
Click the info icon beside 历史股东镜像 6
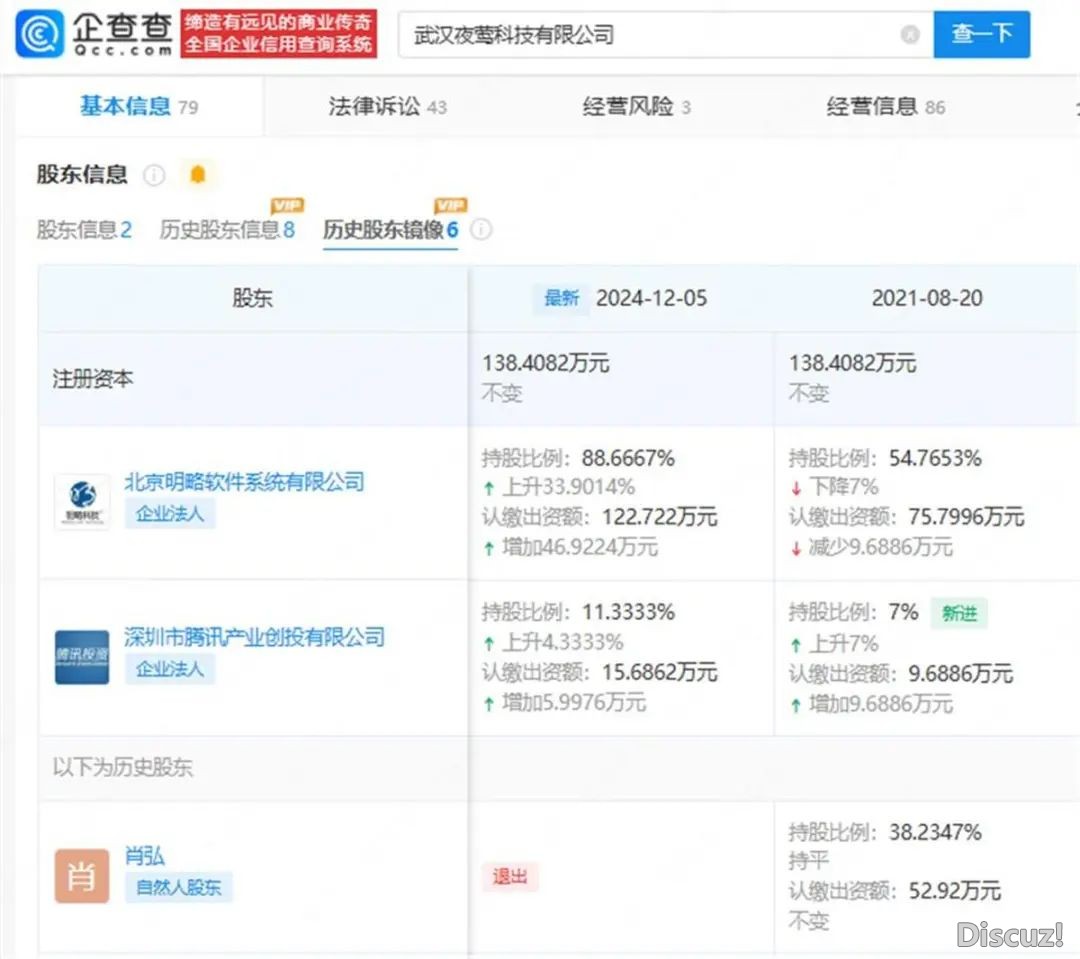tap(481, 229)
